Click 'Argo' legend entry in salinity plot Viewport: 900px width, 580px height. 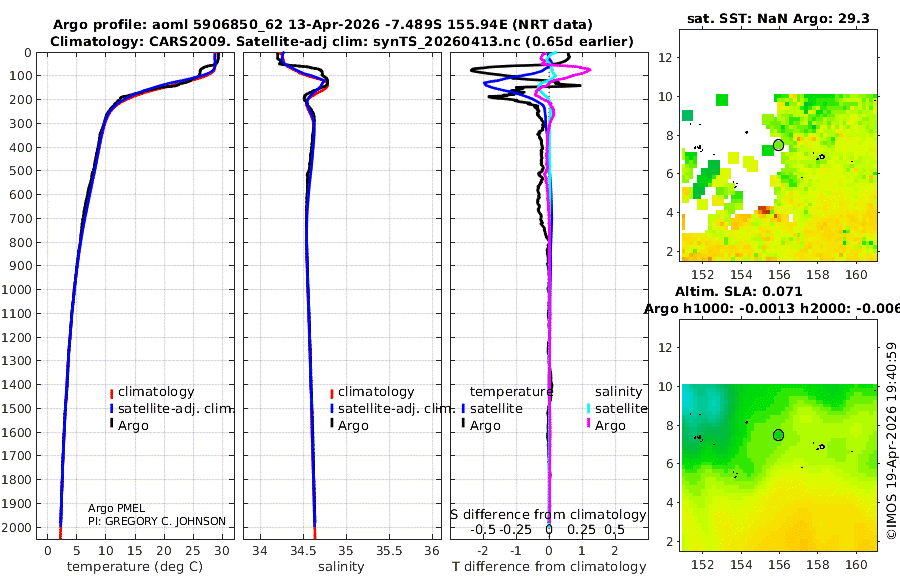click(353, 426)
